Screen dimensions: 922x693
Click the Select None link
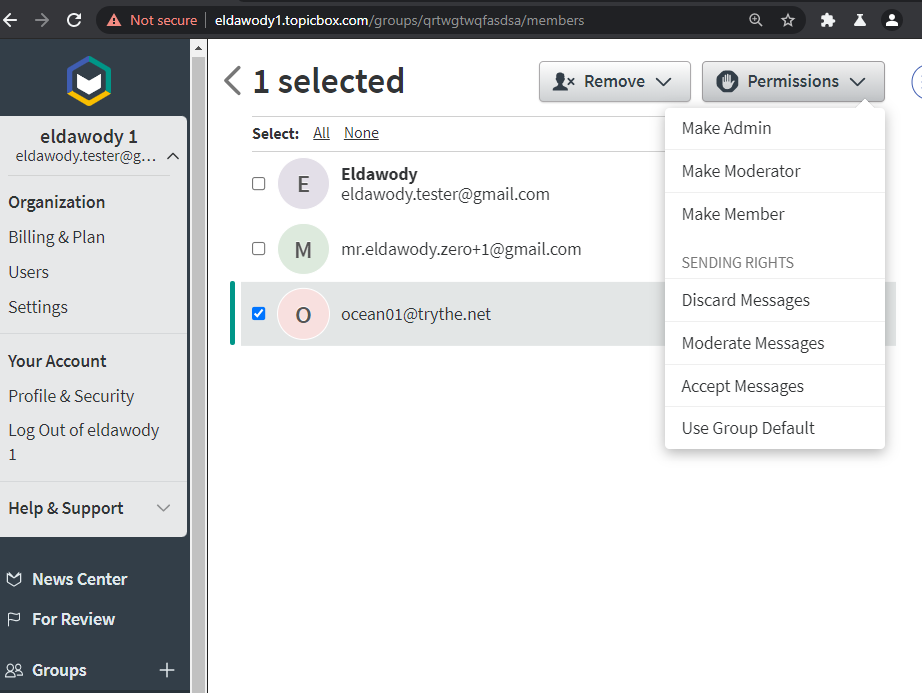(x=361, y=133)
